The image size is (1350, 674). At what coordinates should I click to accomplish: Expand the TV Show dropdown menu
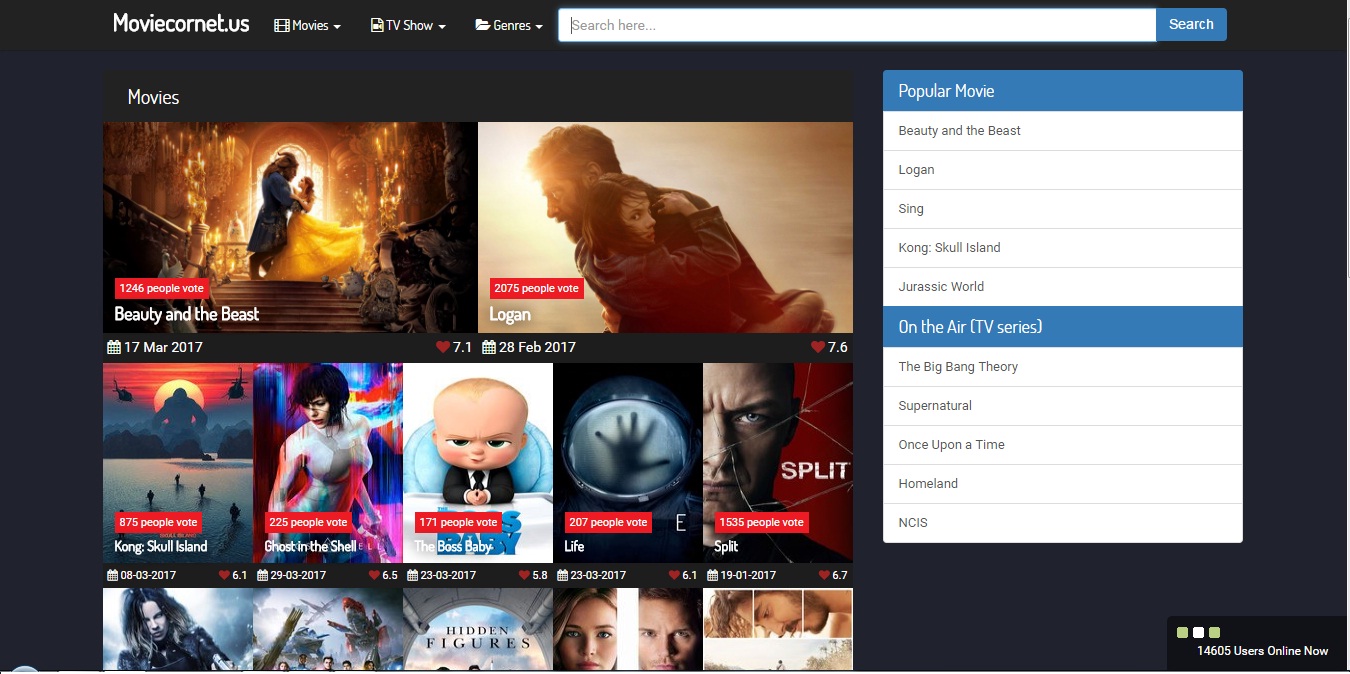click(x=408, y=25)
